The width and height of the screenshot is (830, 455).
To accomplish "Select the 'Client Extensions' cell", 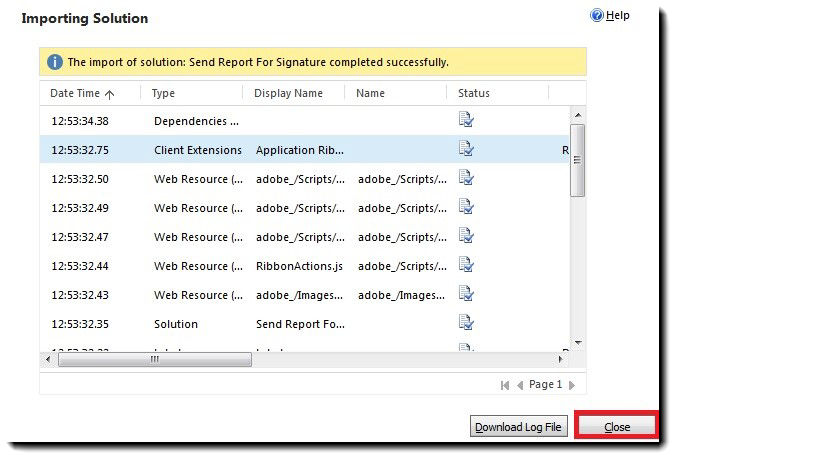I will [x=198, y=150].
